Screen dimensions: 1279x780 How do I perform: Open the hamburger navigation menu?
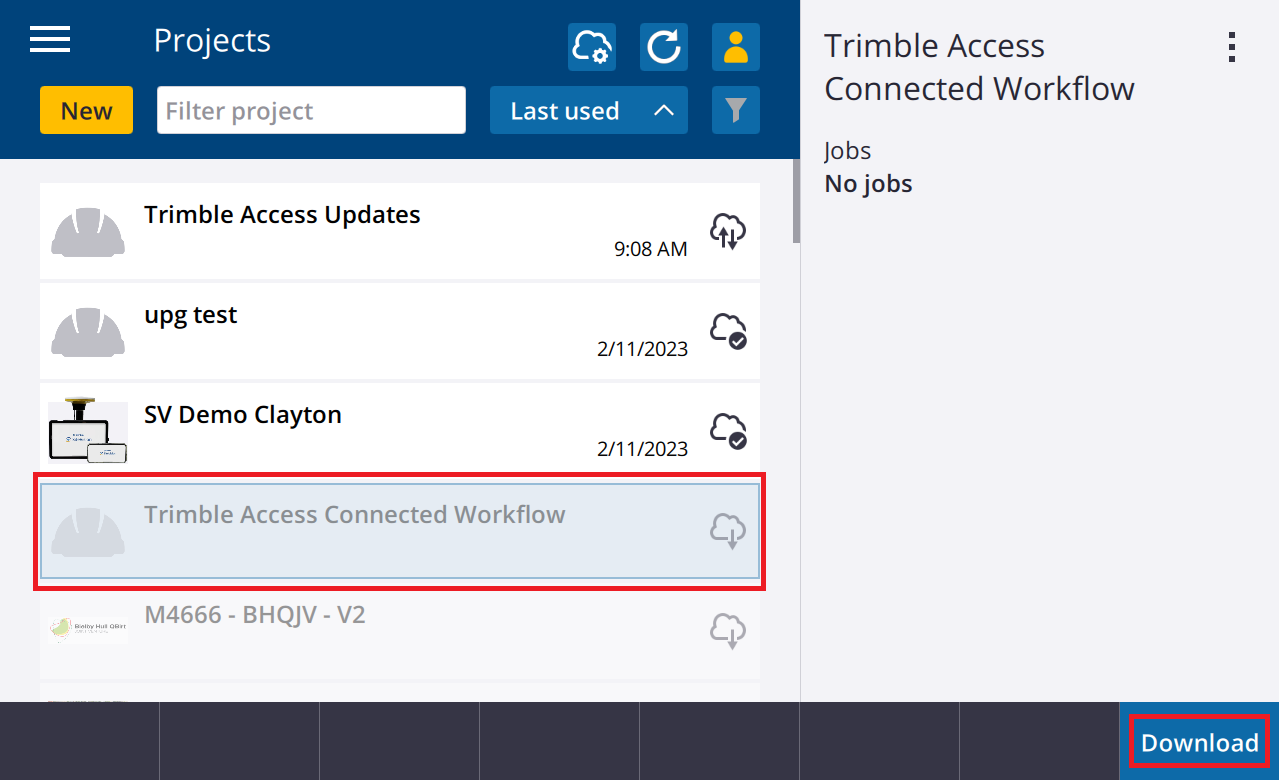(49, 39)
